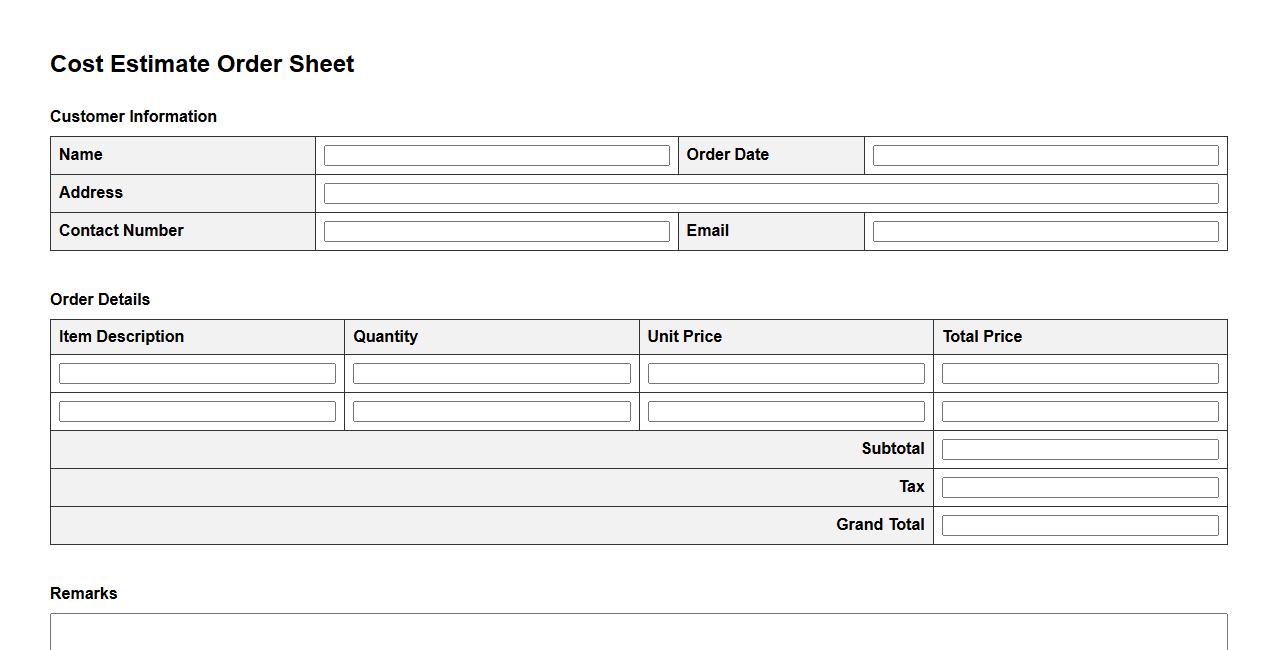The image size is (1278, 650).
Task: Focus second row Total Price field
Action: (x=1080, y=412)
